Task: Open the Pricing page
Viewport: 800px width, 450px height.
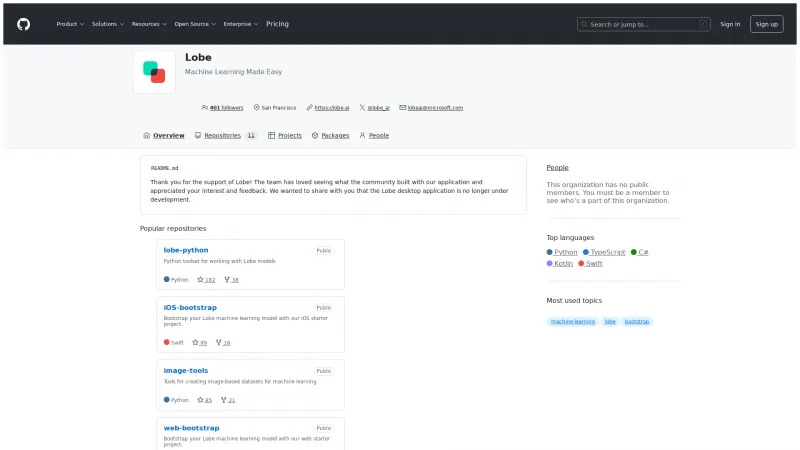Action: (x=277, y=24)
